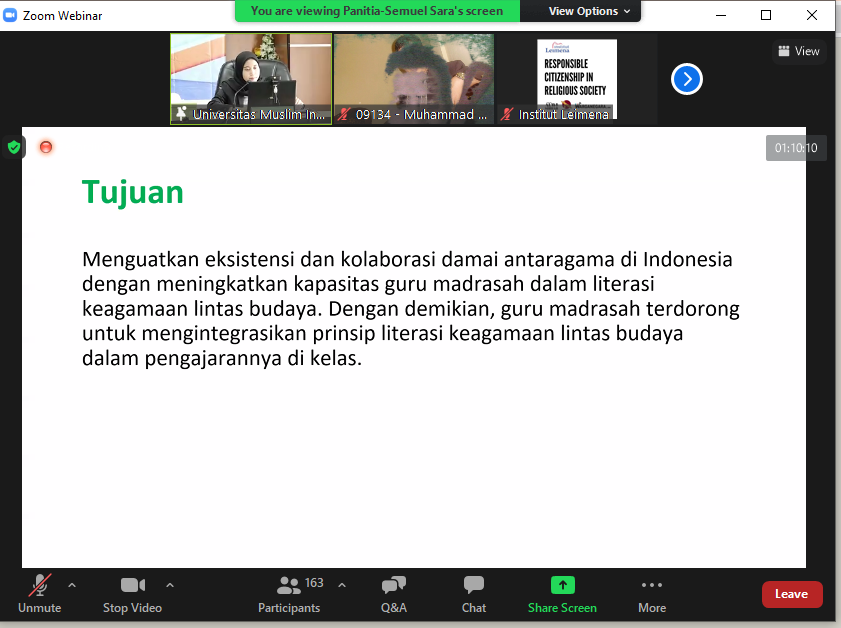Maximize the Zoom Webinar window
Viewport: 841px width, 628px height.
(766, 15)
